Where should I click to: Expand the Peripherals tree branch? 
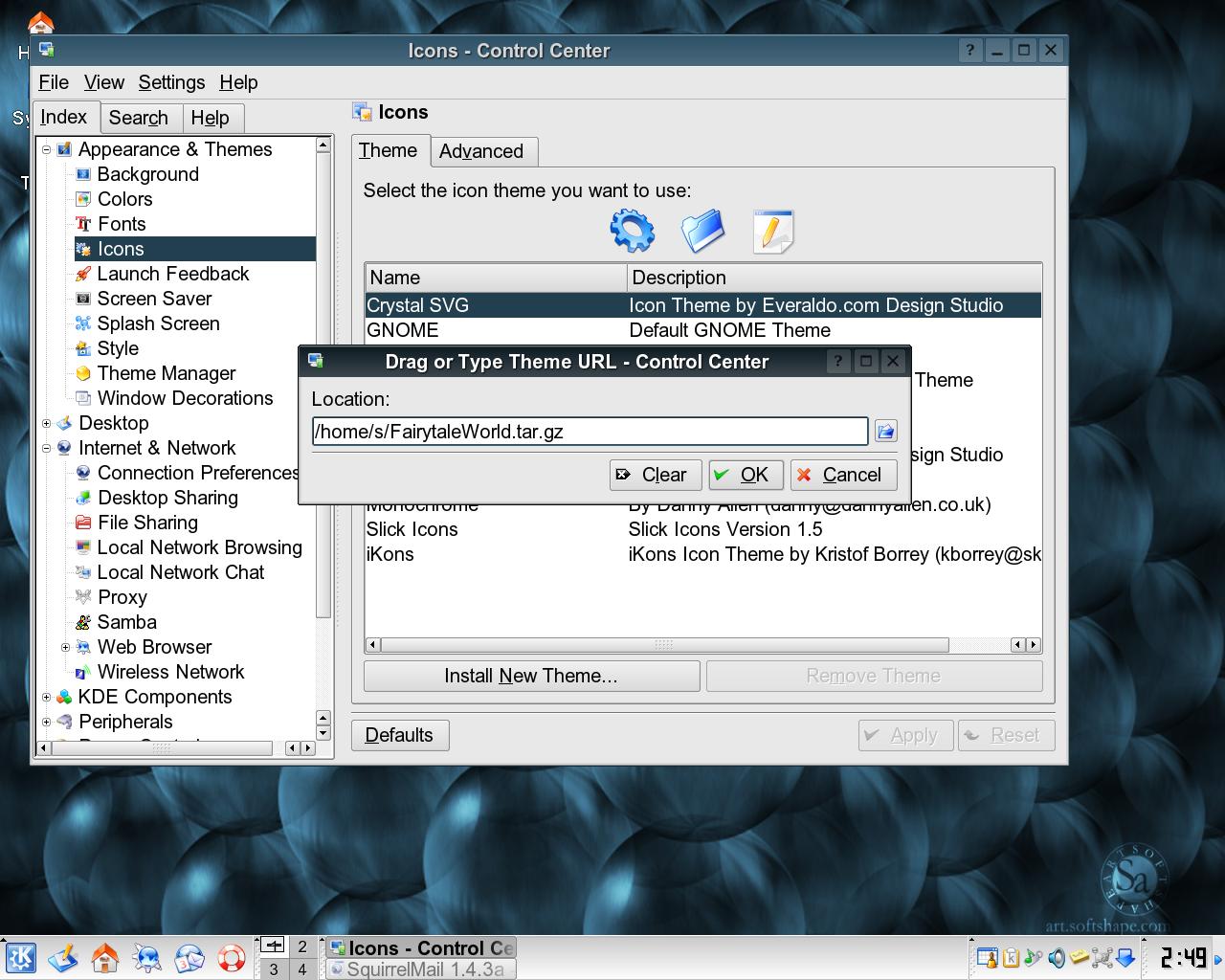[x=46, y=722]
